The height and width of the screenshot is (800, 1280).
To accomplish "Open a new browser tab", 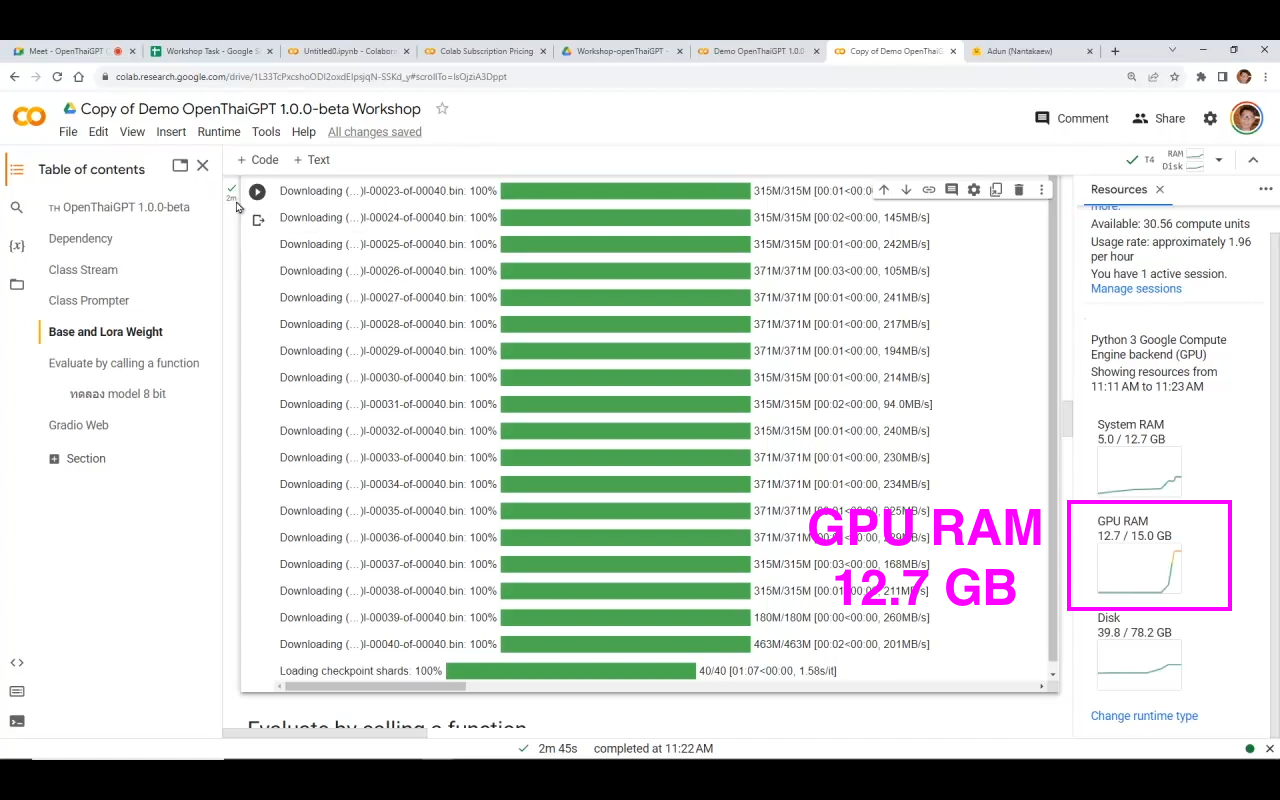I will pyautogui.click(x=1115, y=51).
